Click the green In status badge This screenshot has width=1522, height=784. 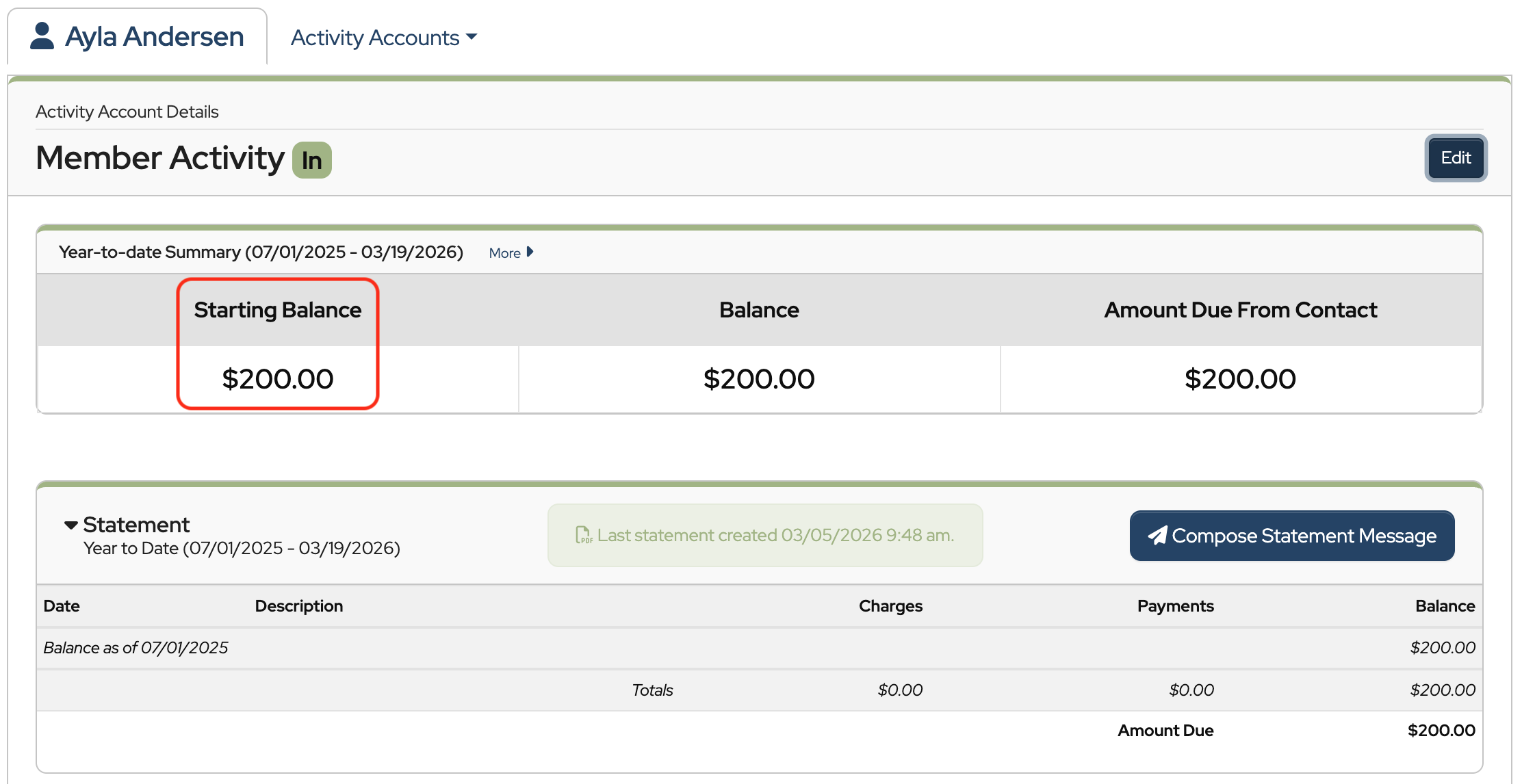[312, 160]
